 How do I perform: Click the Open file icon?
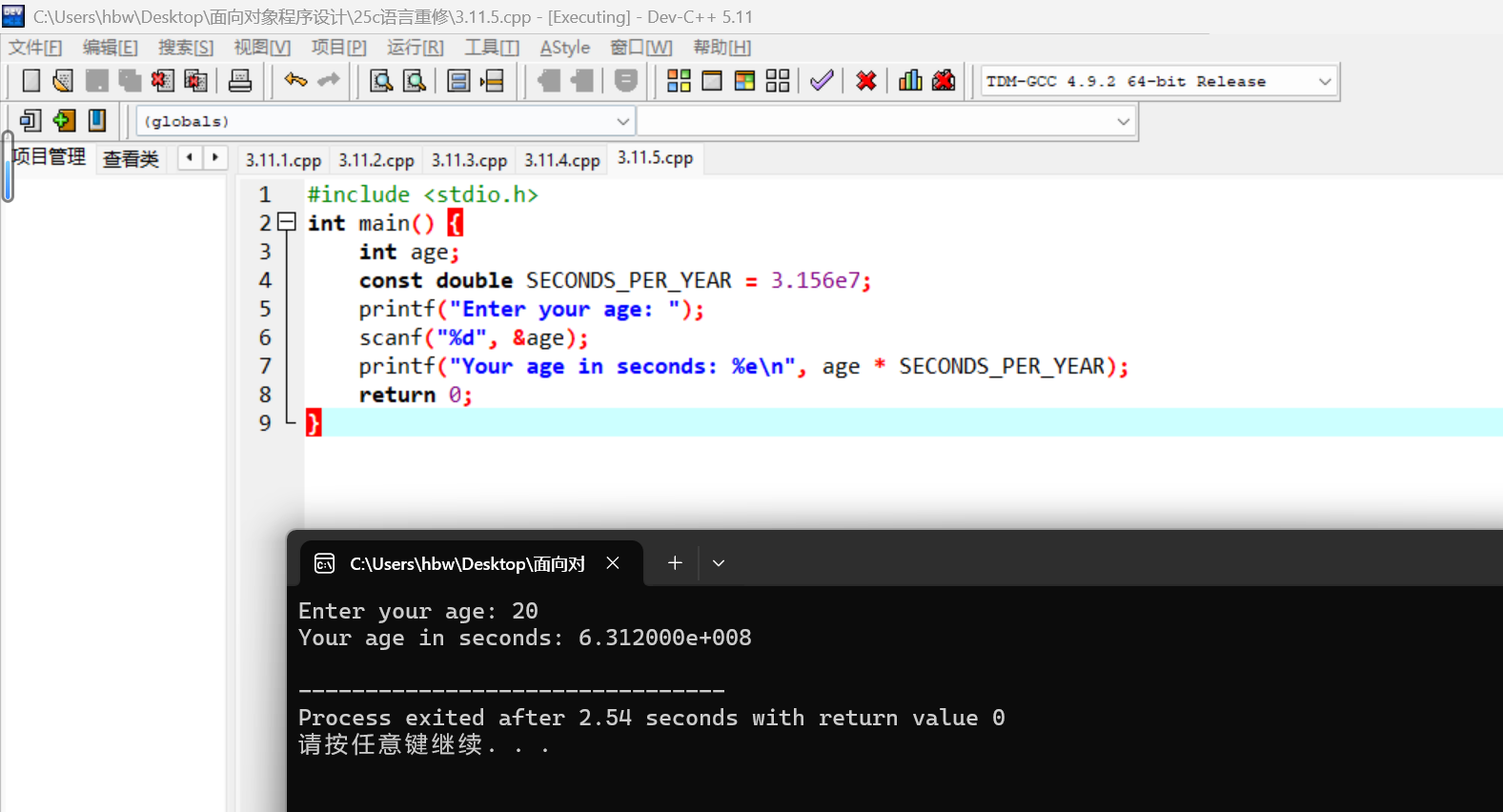(63, 81)
